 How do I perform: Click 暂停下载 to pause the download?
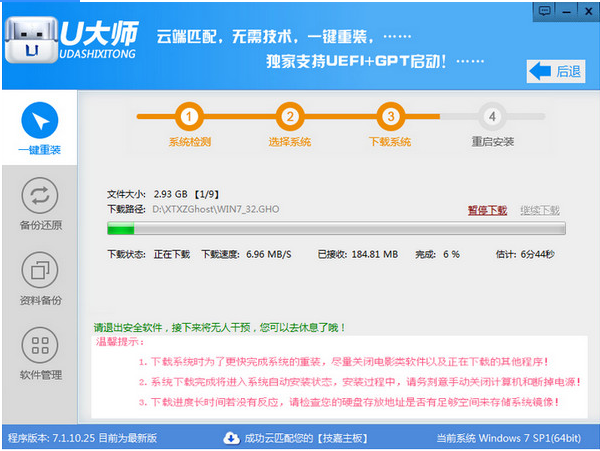pyautogui.click(x=487, y=210)
